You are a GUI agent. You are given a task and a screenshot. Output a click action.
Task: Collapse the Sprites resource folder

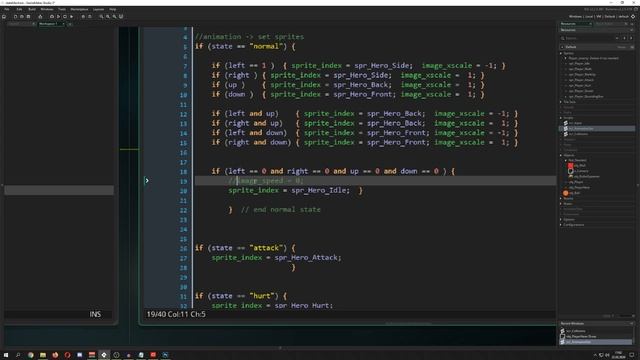[x=561, y=53]
